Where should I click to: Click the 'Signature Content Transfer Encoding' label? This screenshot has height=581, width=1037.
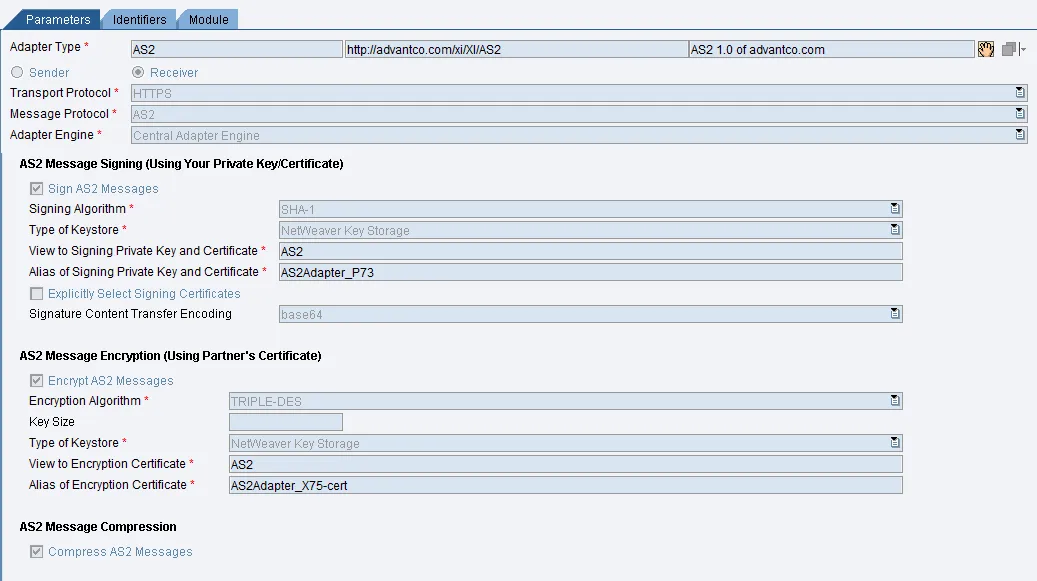[x=130, y=314]
